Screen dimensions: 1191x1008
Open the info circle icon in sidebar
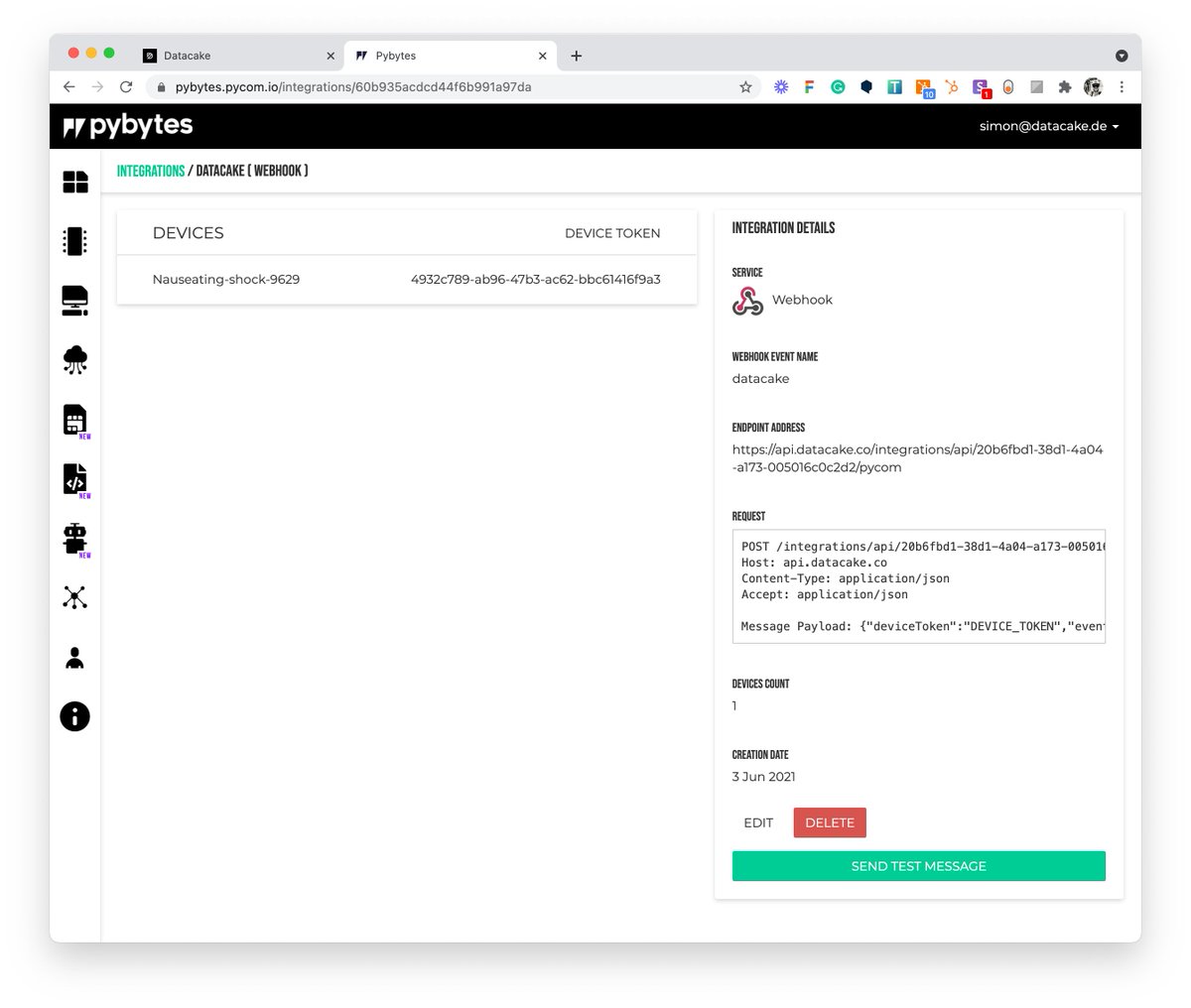tap(75, 716)
